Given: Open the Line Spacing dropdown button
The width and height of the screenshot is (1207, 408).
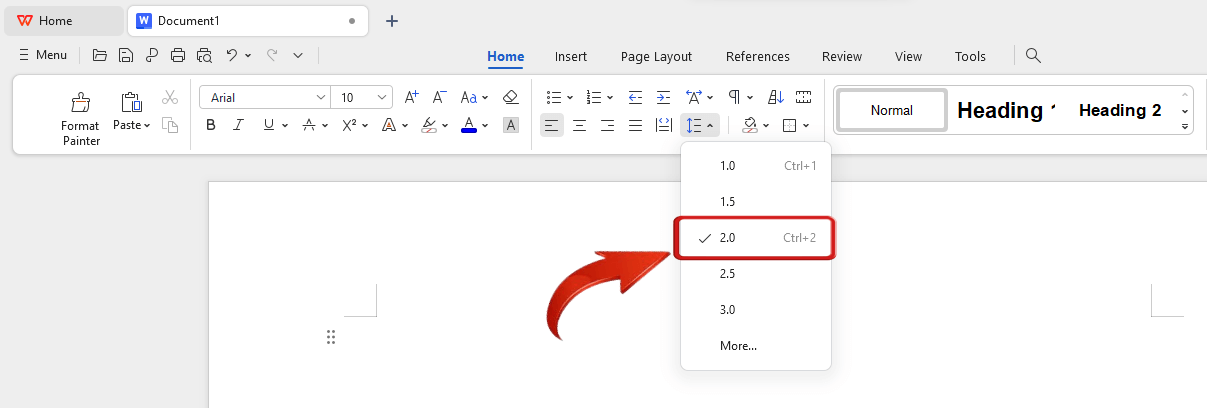Looking at the screenshot, I should [699, 125].
